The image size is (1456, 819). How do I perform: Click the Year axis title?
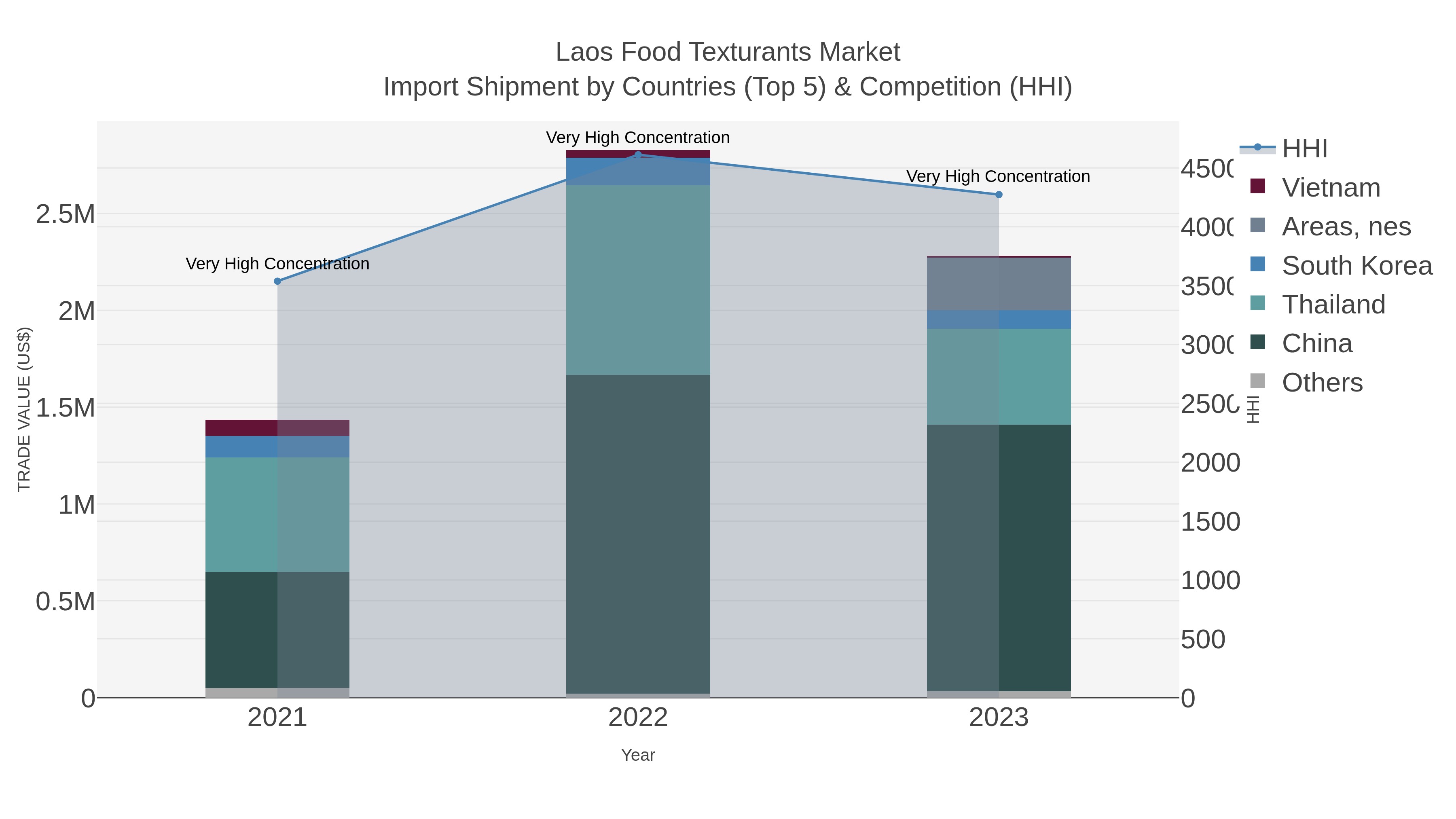pyautogui.click(x=638, y=755)
